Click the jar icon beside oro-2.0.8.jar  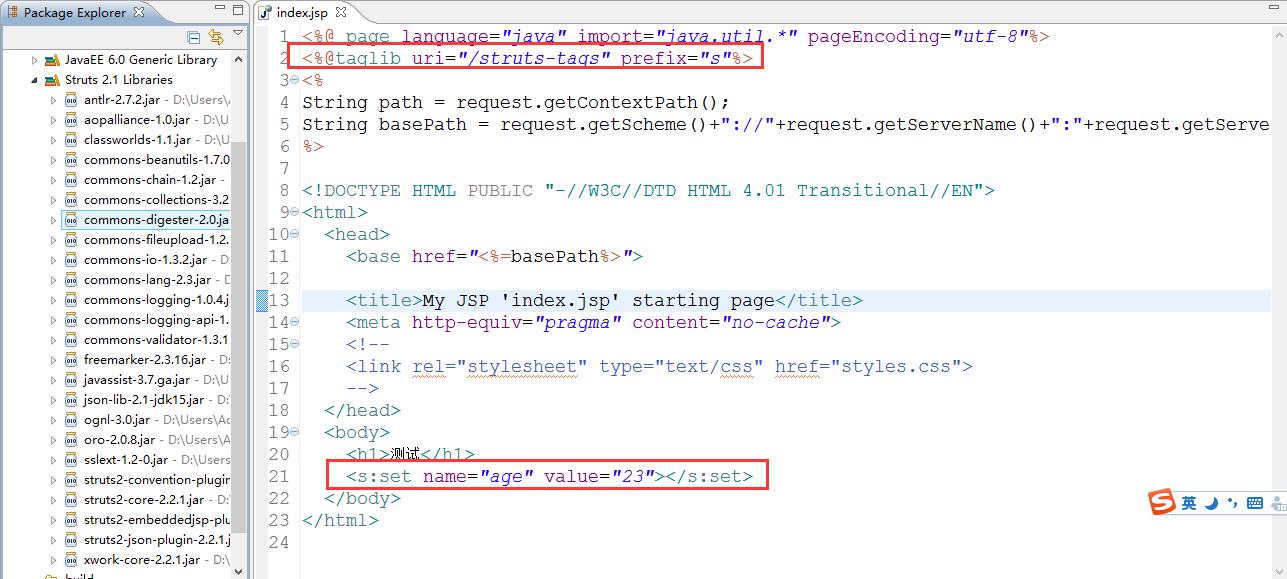point(72,440)
